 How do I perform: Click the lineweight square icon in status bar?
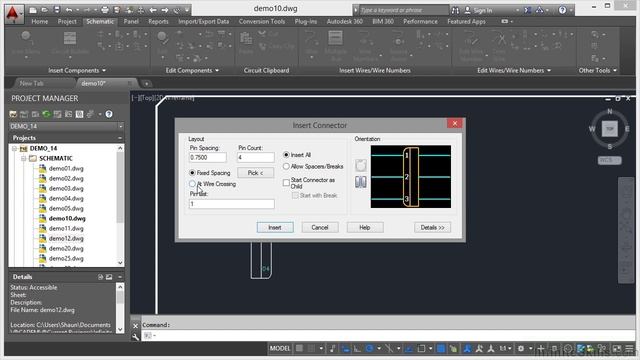[441, 348]
